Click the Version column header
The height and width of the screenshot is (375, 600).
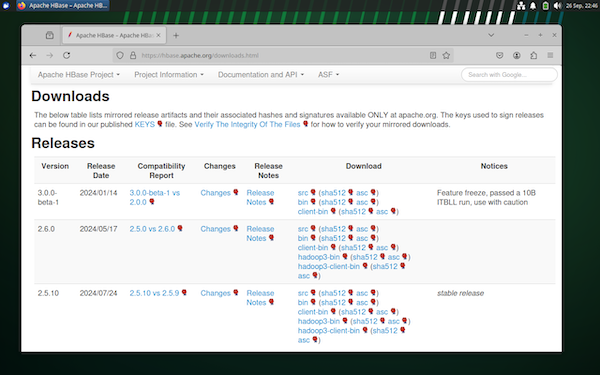click(x=55, y=166)
